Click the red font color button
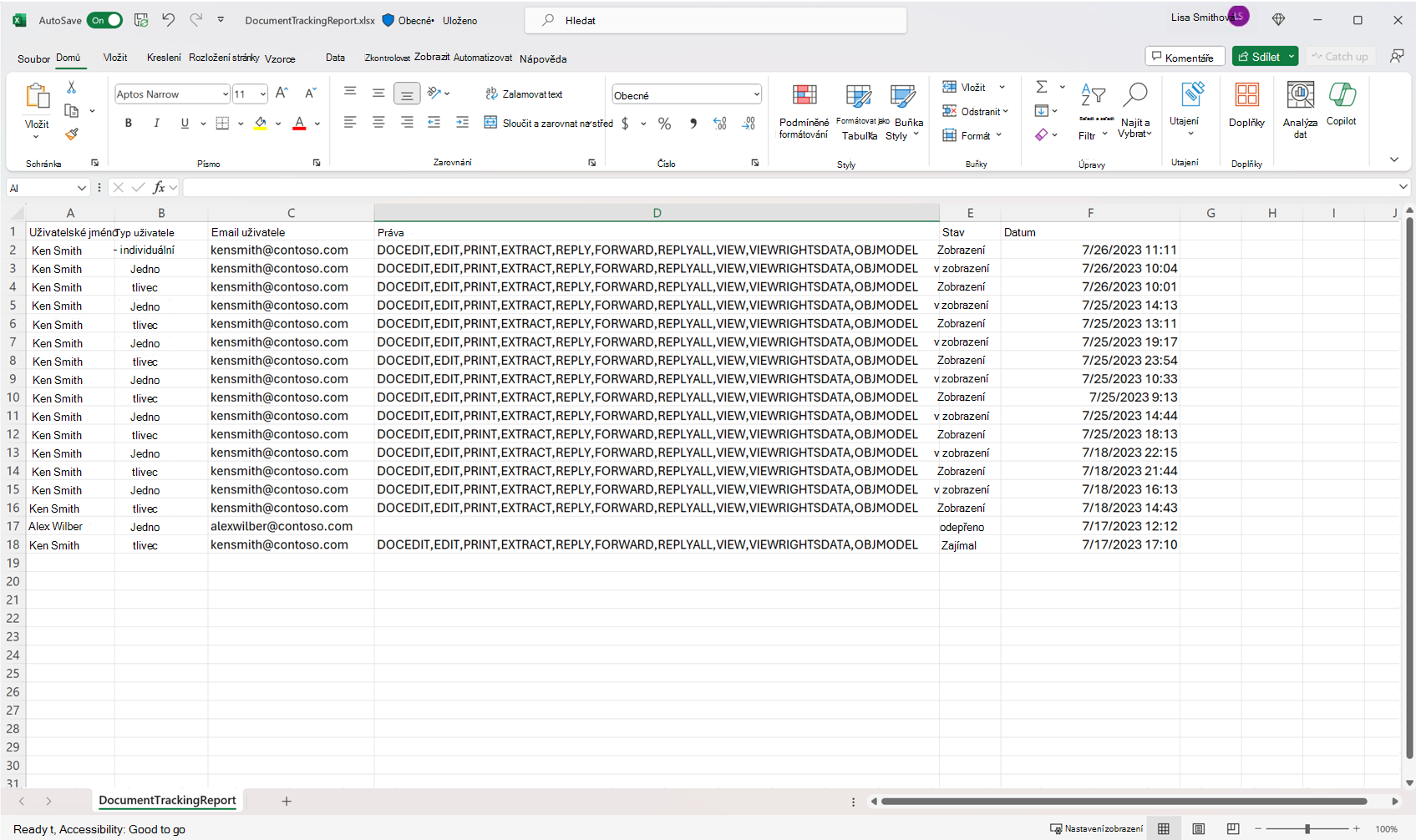The height and width of the screenshot is (840, 1416). coord(299,124)
